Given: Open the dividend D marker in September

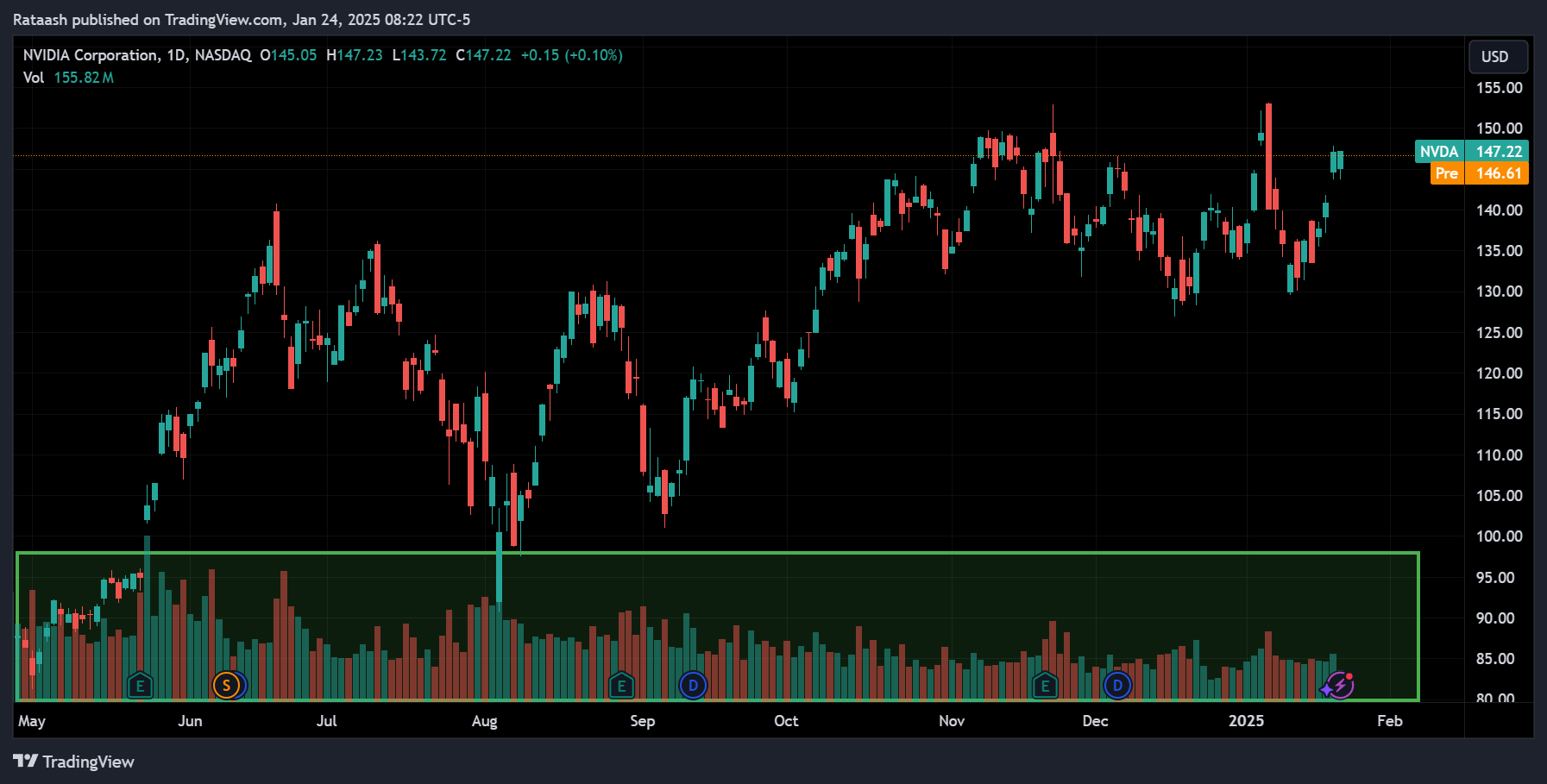Looking at the screenshot, I should point(693,686).
